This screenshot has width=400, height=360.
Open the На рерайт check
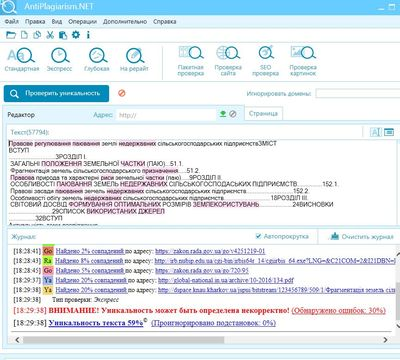pos(134,60)
